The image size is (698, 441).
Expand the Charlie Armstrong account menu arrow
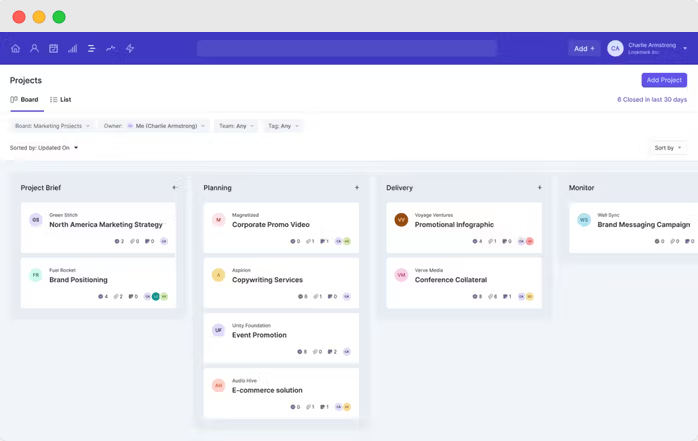point(685,49)
